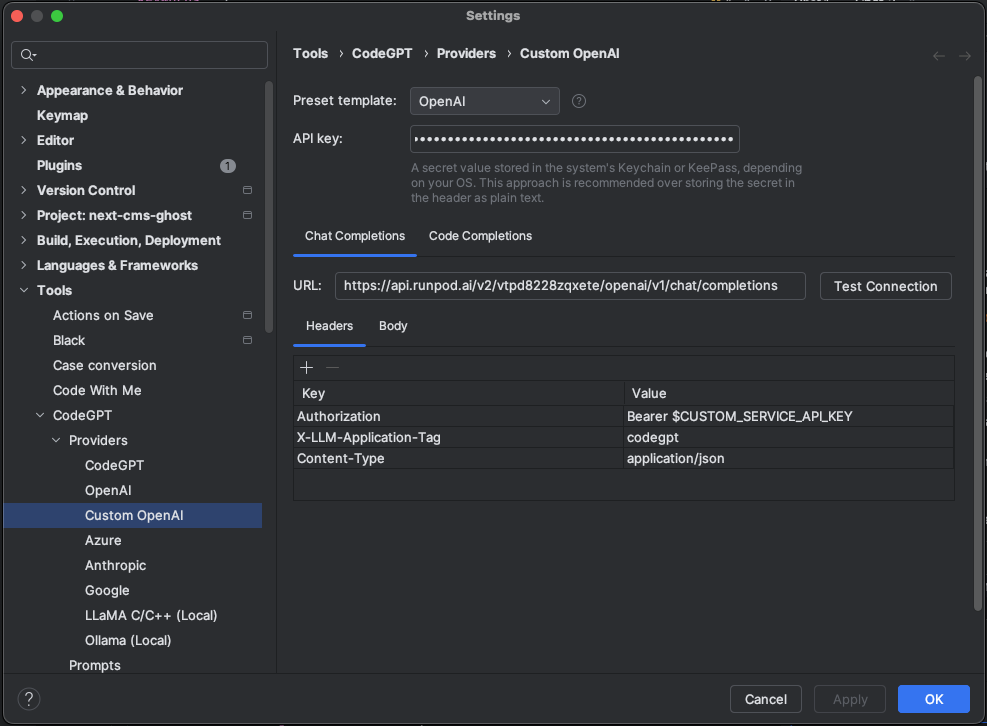This screenshot has height=726, width=987.
Task: Add a new header with the plus icon
Action: click(x=307, y=368)
